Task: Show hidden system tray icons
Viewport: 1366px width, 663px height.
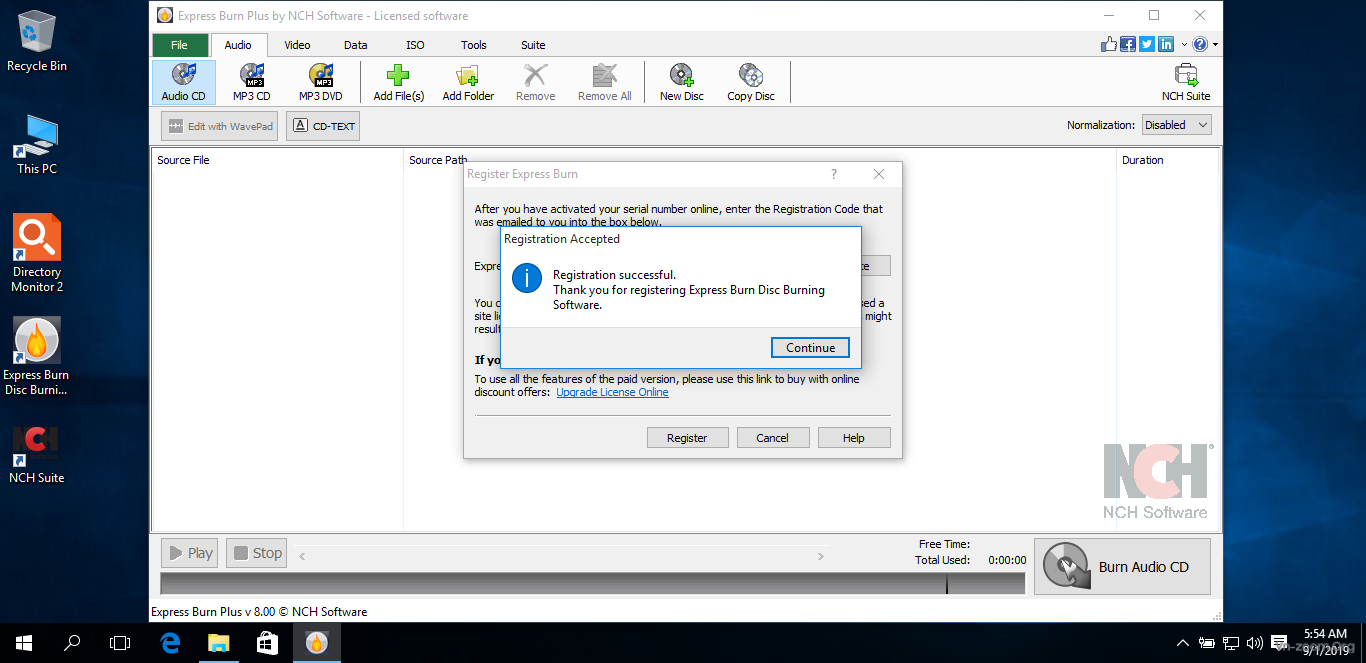Action: (1183, 643)
